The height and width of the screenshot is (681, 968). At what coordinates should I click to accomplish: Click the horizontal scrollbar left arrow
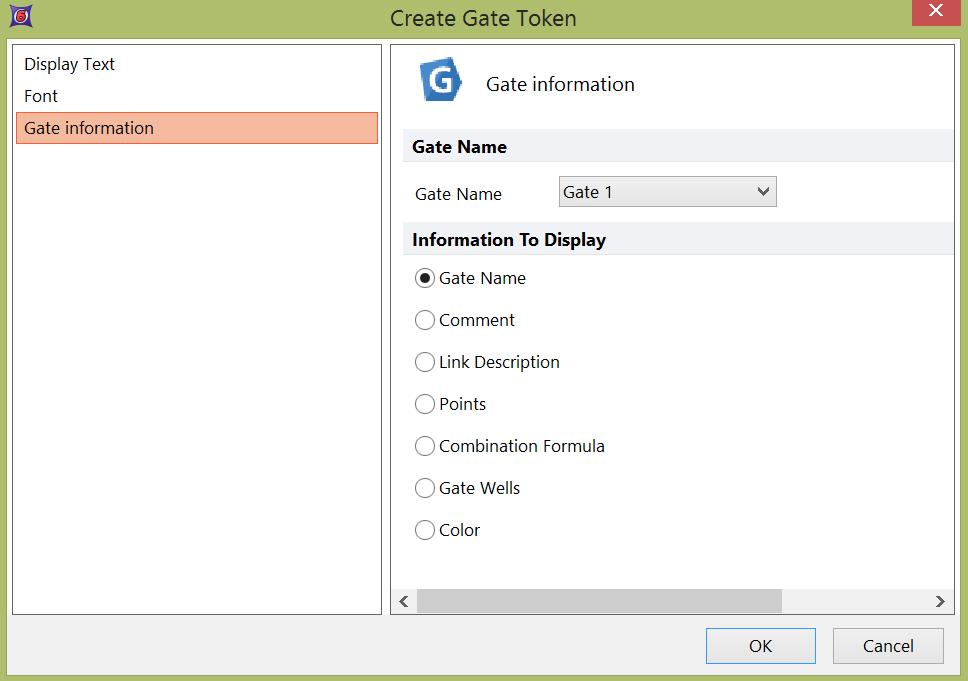[404, 601]
